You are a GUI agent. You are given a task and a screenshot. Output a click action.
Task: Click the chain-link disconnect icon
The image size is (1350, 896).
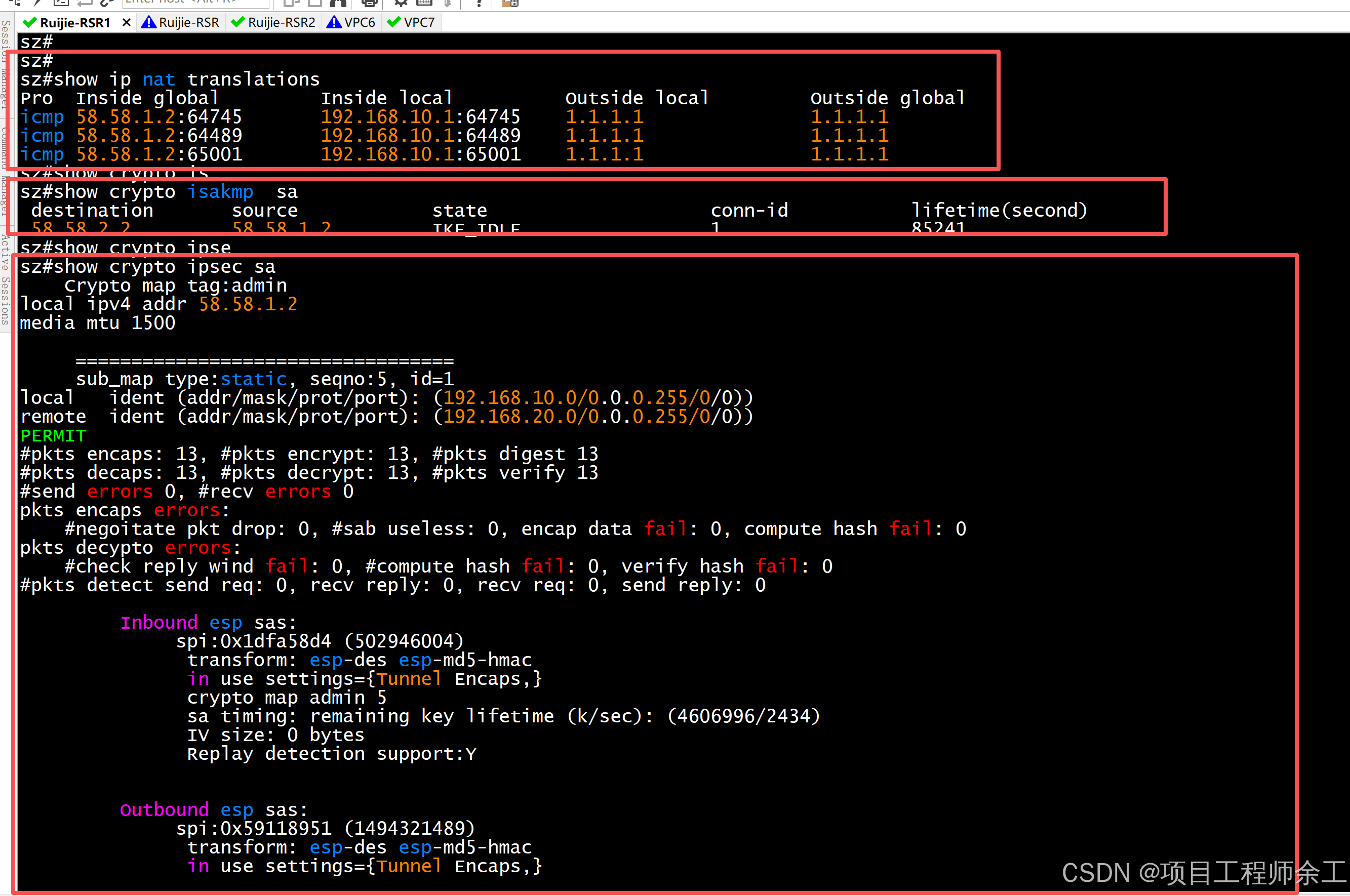(107, 3)
